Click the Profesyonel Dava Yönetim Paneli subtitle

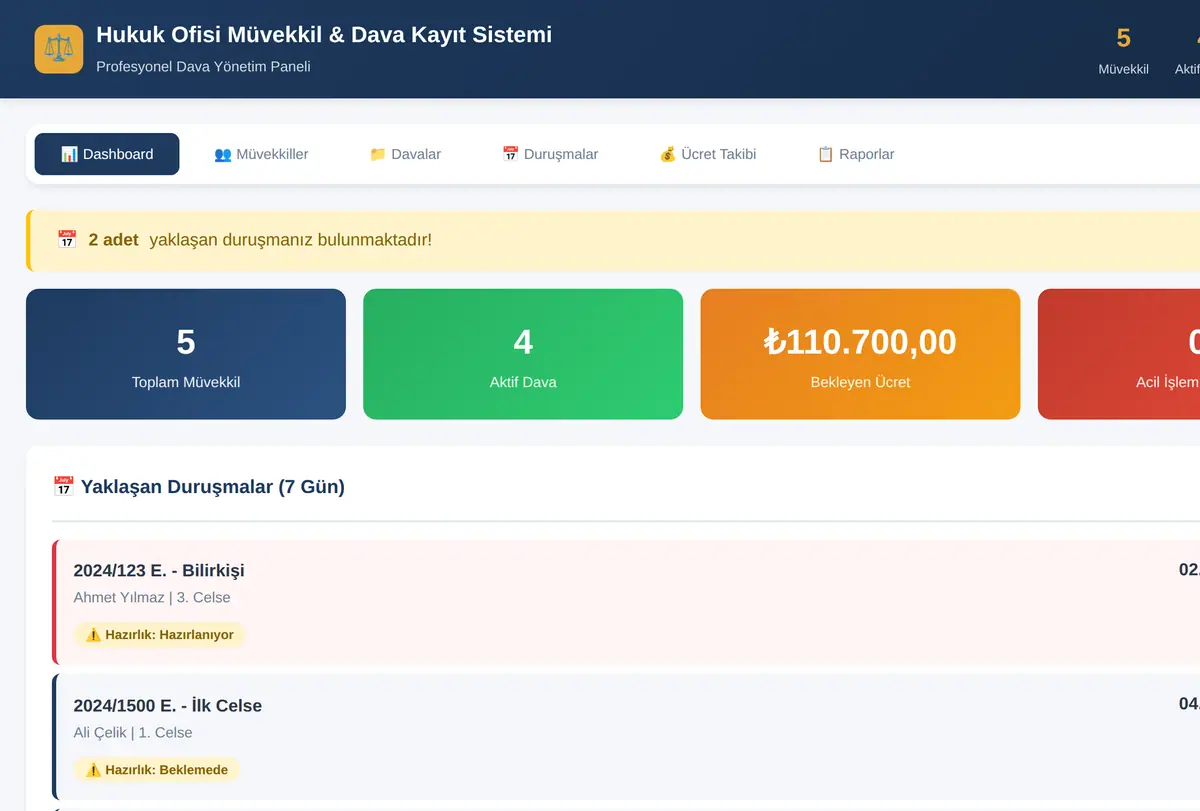tap(203, 67)
